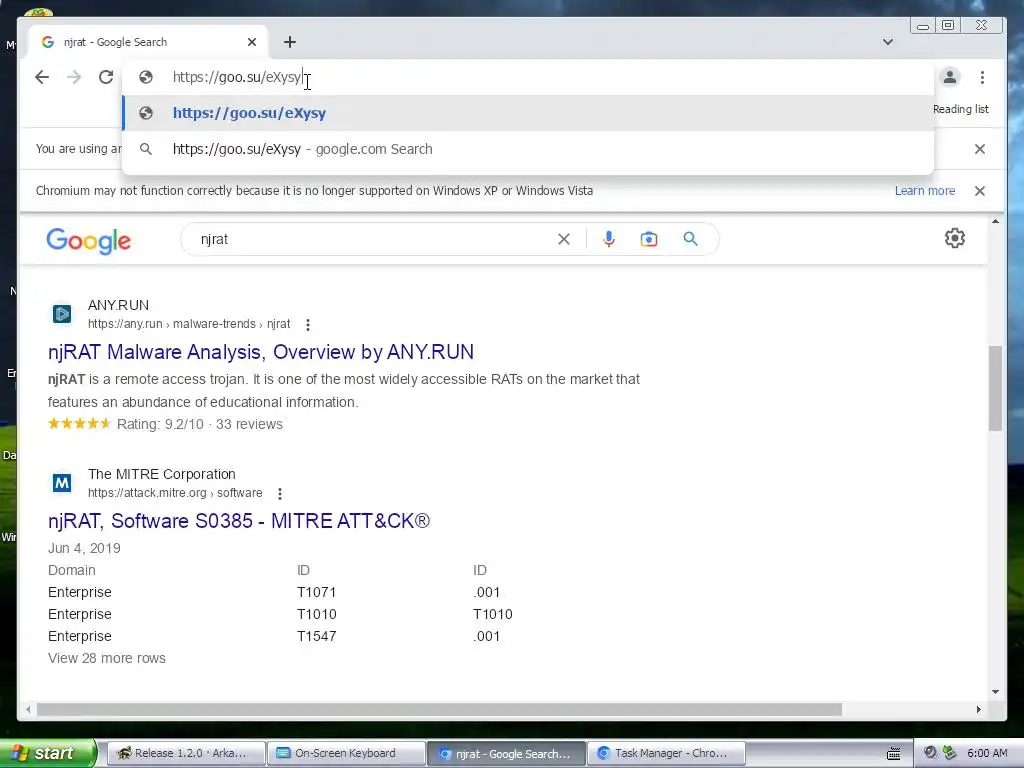Open the three-dot menu beside the attack.mitre.org result
This screenshot has width=1024, height=768.
coord(280,494)
